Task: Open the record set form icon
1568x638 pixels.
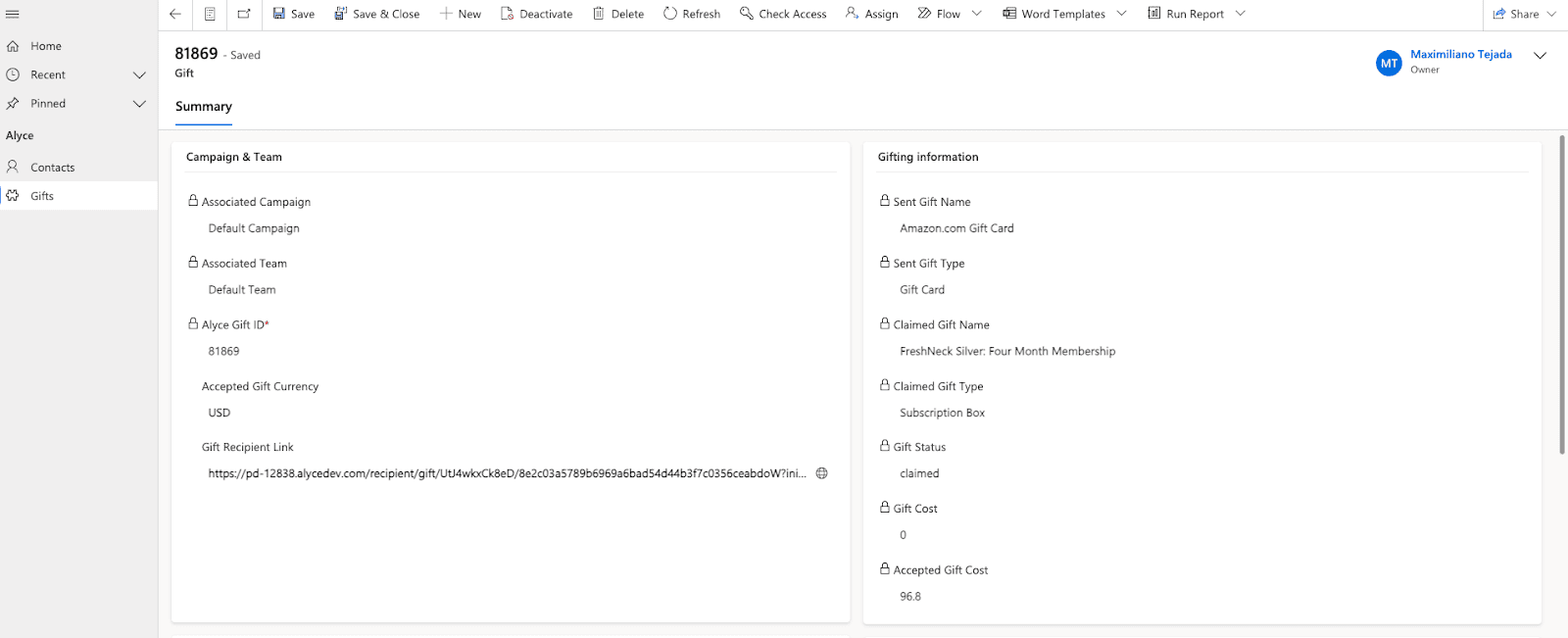Action: 210,14
